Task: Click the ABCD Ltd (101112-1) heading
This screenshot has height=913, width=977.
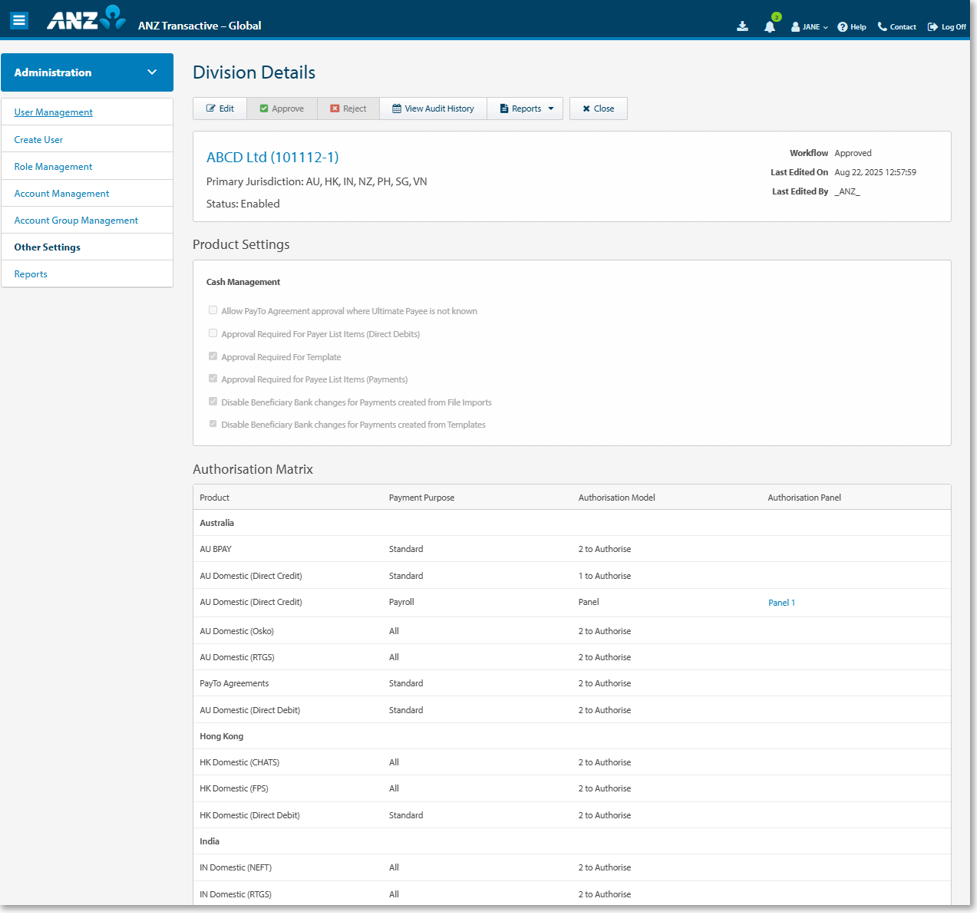Action: (x=272, y=157)
